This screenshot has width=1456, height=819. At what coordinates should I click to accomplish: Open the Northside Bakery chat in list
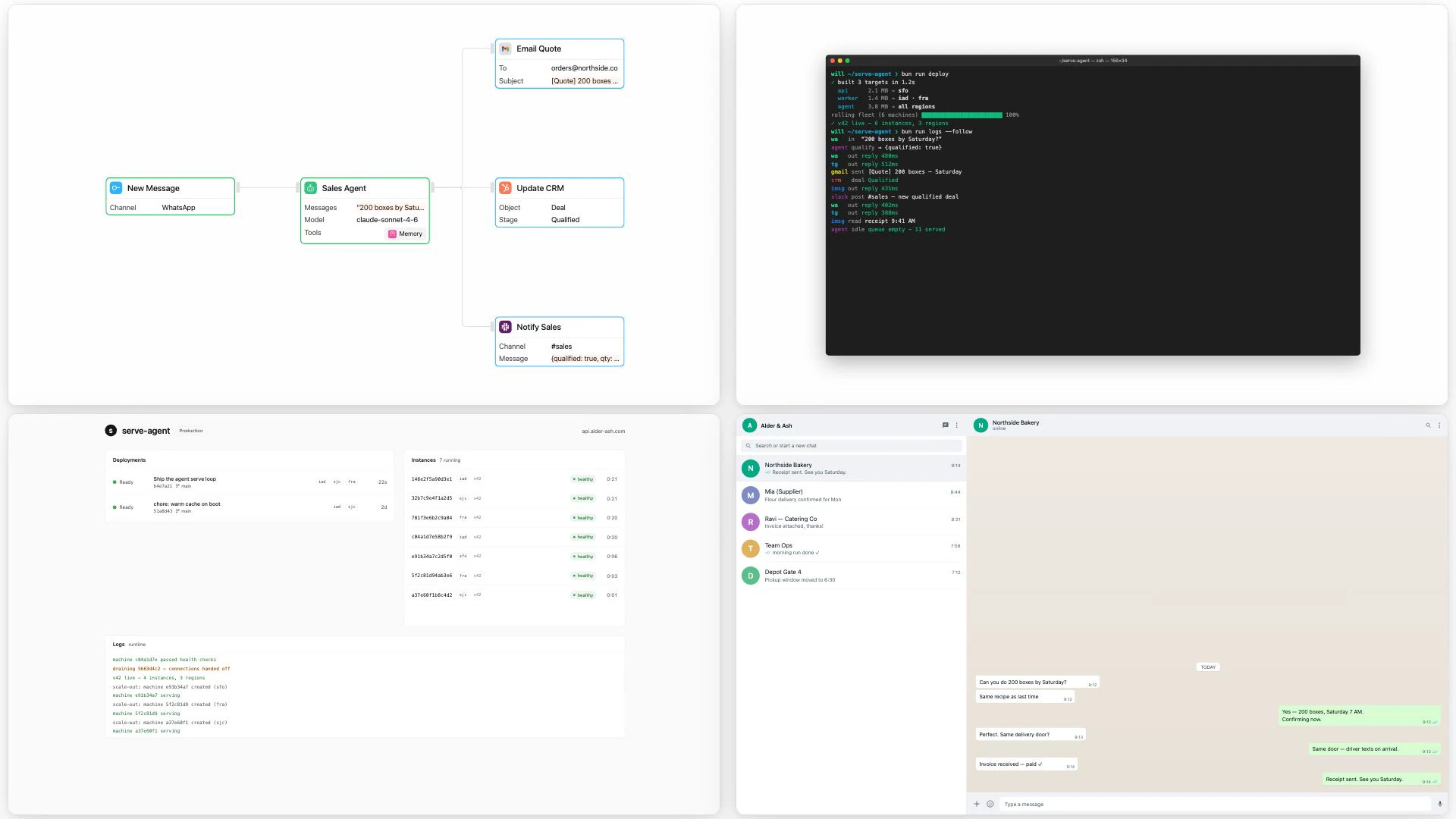(851, 469)
